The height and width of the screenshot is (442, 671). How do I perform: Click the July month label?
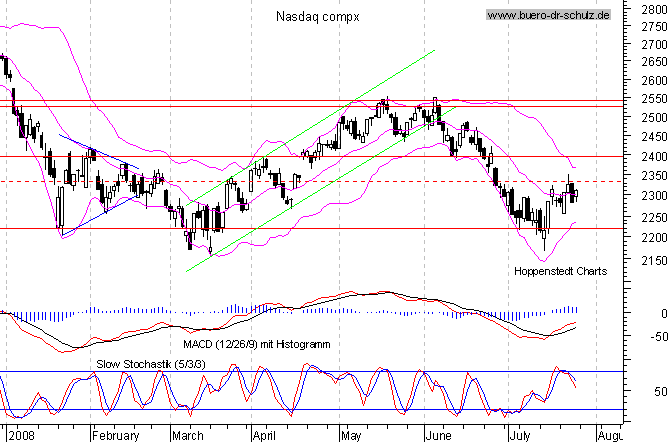coord(520,436)
